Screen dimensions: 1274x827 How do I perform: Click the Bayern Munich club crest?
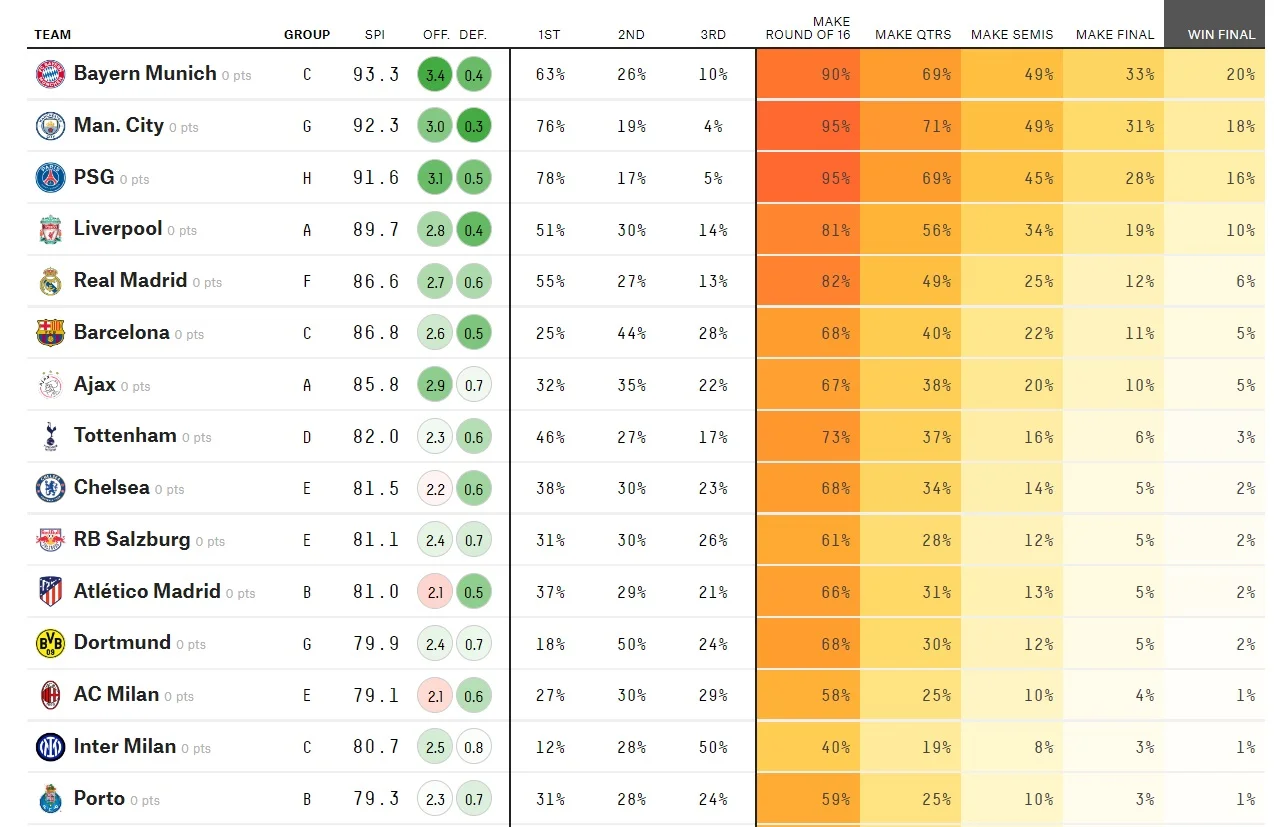tap(50, 74)
